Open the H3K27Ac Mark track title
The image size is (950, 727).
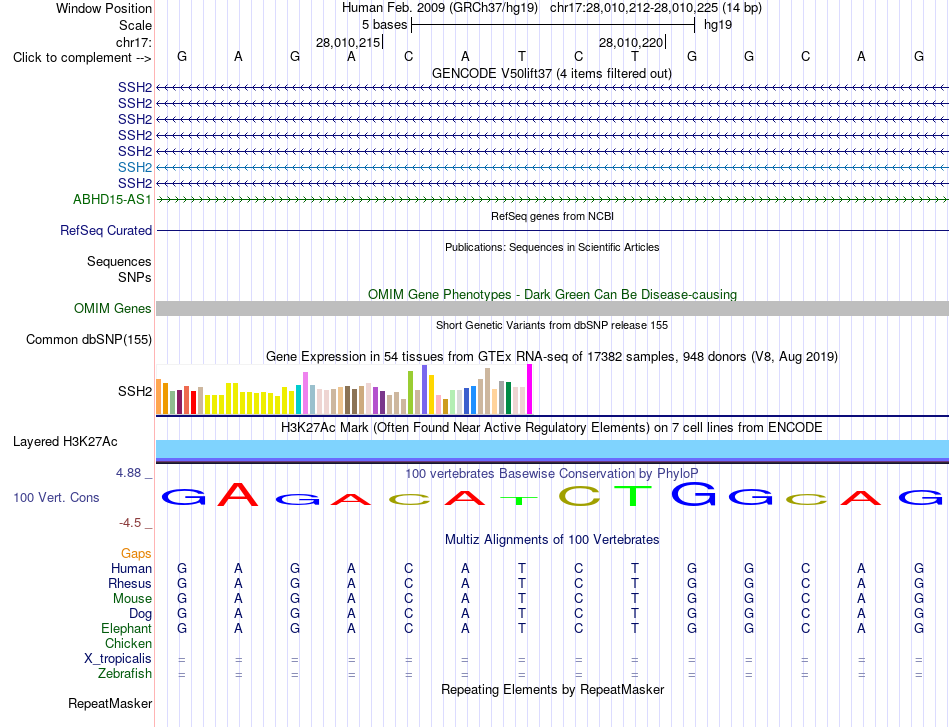(552, 428)
